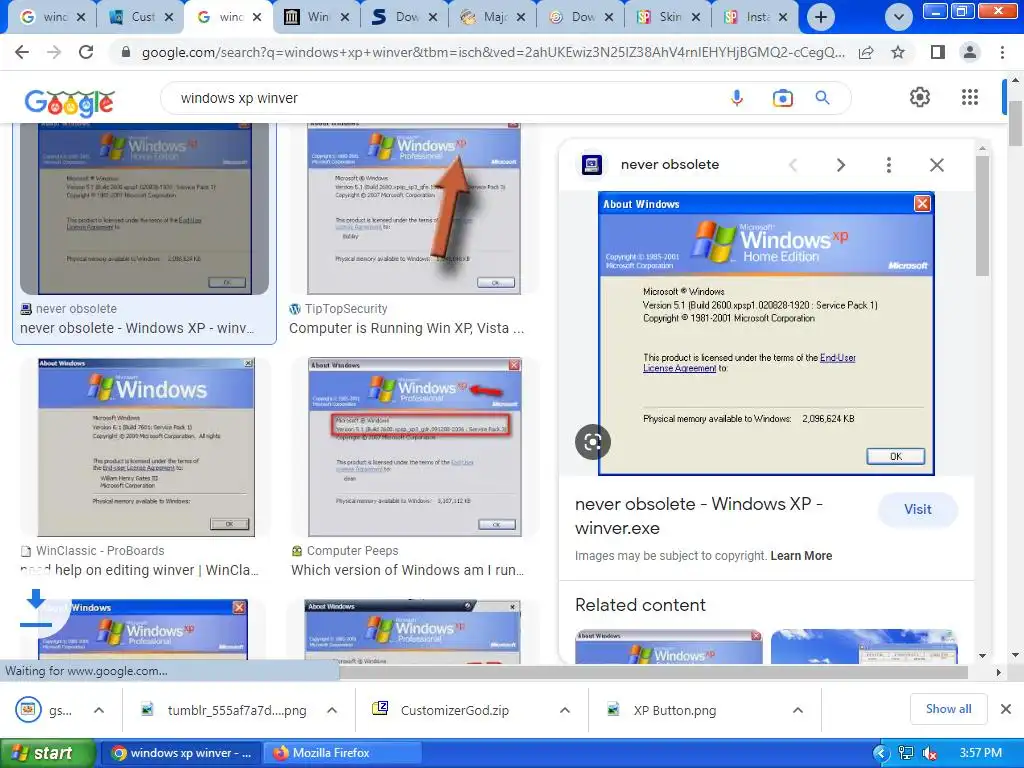The height and width of the screenshot is (768, 1024).
Task: Open first related content thumbnail
Action: [669, 647]
